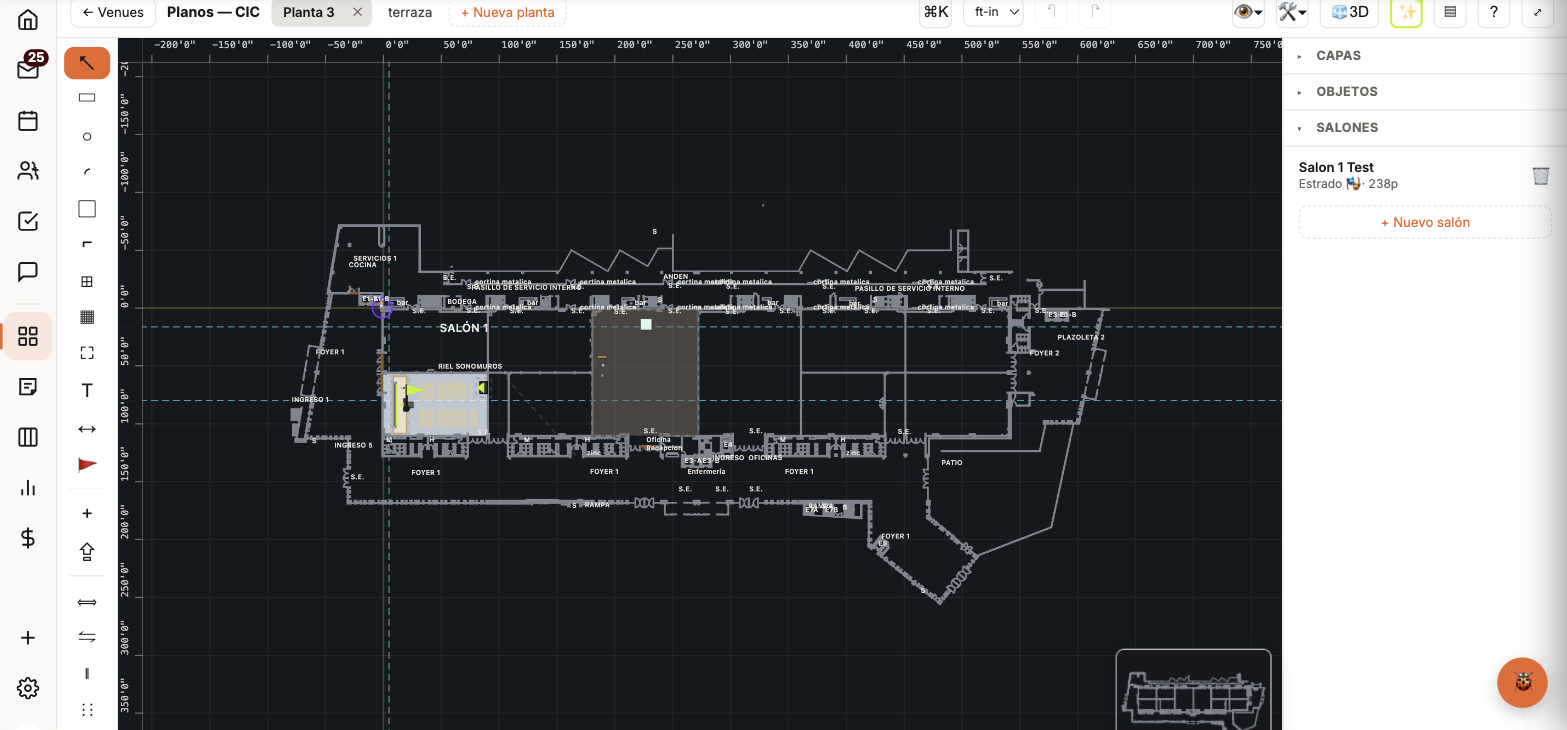Select the red flag marker tool
This screenshot has width=1567, height=730.
pyautogui.click(x=87, y=464)
